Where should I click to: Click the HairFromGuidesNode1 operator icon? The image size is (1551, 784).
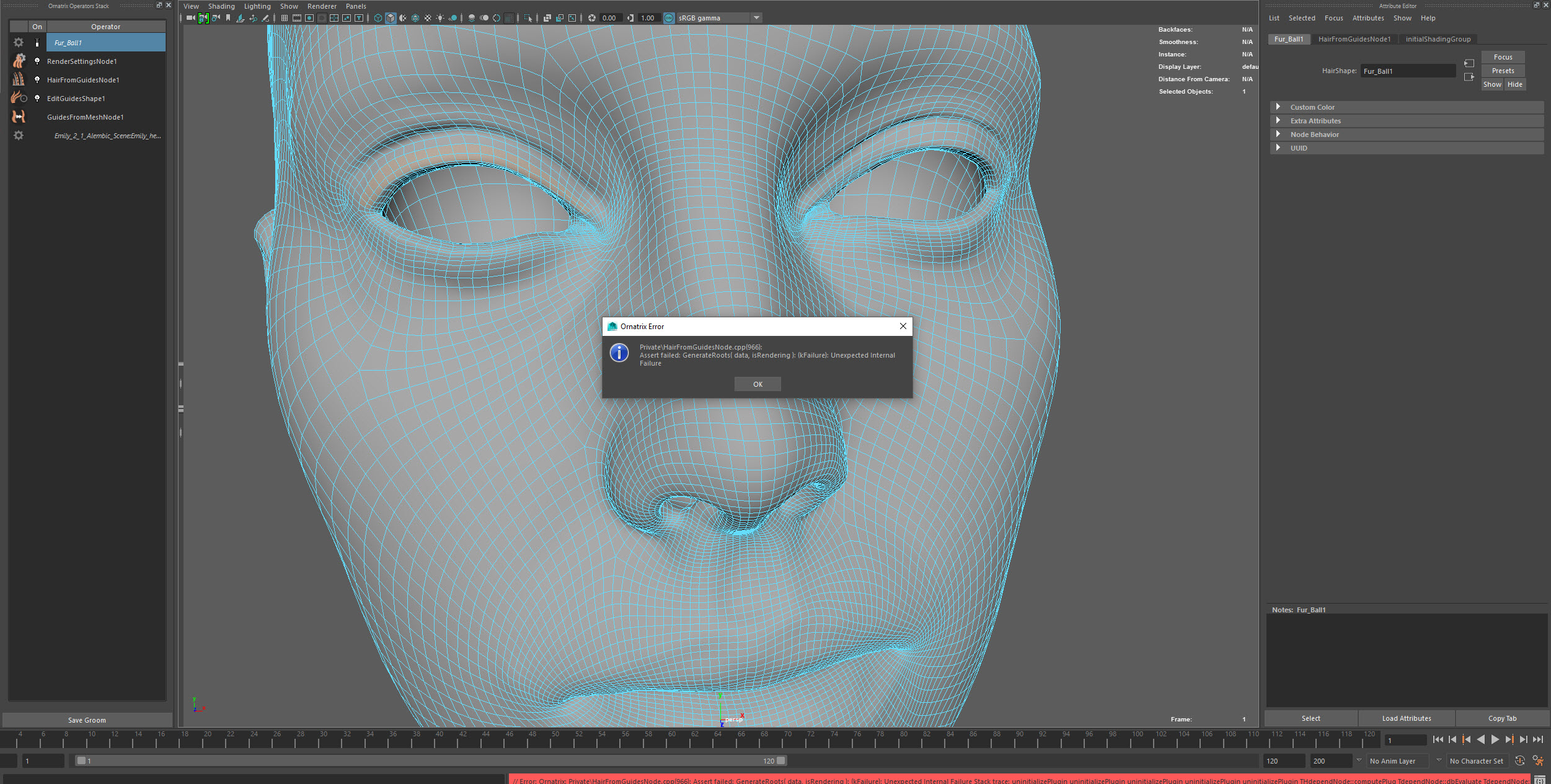pyautogui.click(x=19, y=79)
